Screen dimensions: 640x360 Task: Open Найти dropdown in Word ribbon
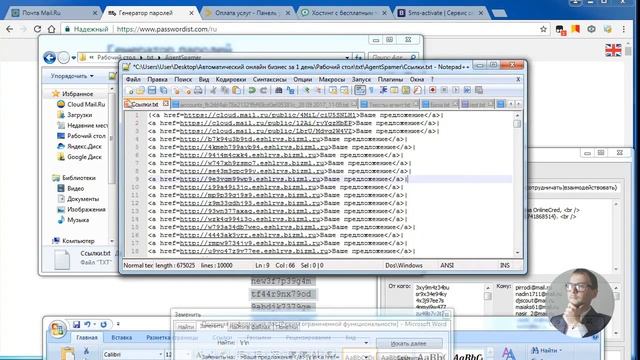tap(547, 350)
